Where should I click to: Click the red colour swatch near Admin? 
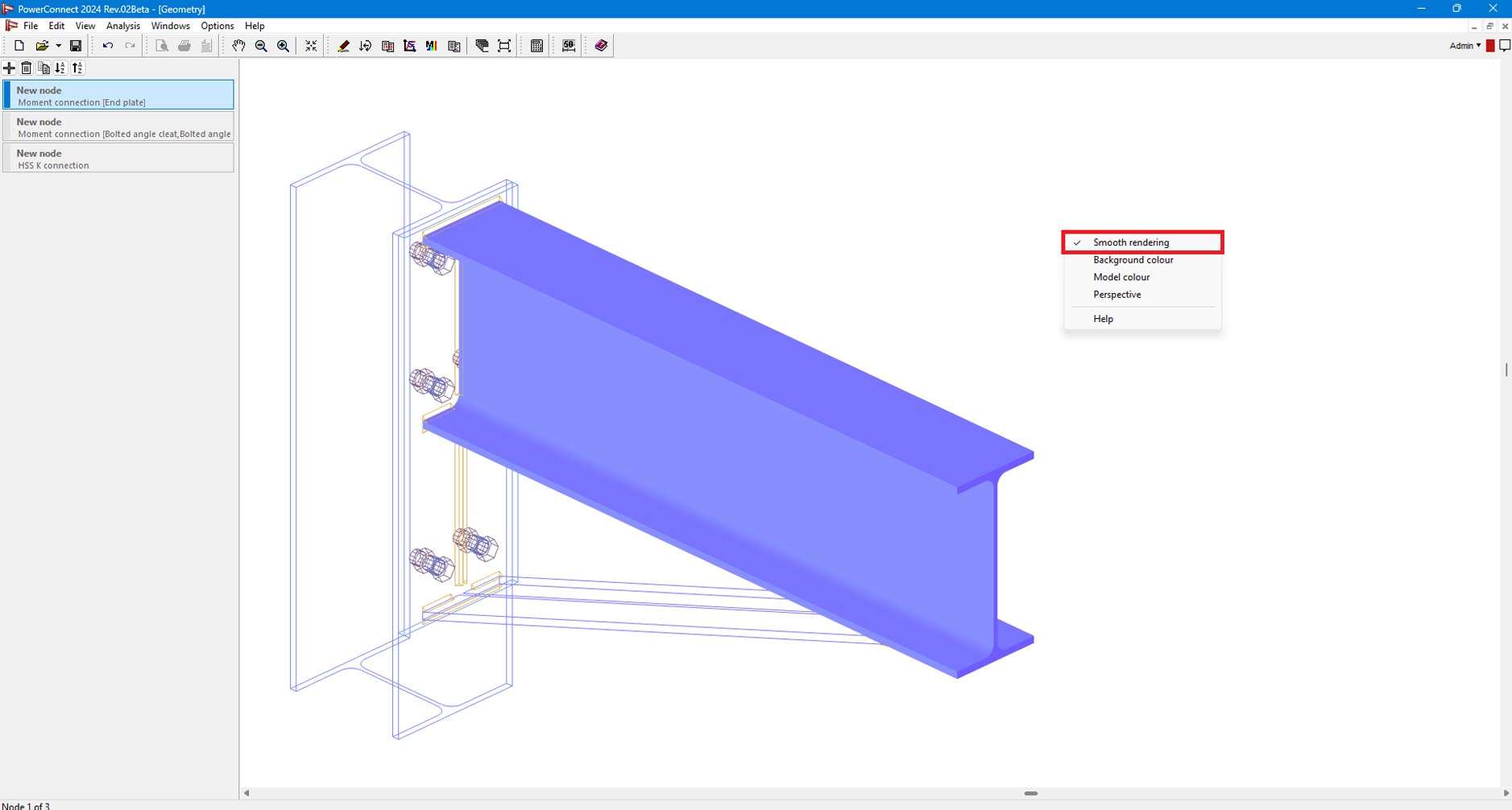[1489, 45]
